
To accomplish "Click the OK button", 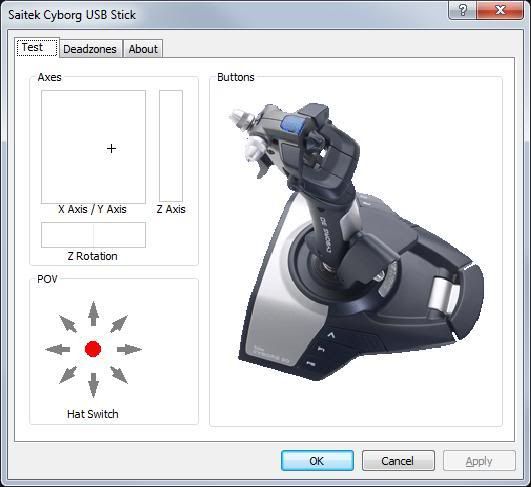I will (x=317, y=461).
